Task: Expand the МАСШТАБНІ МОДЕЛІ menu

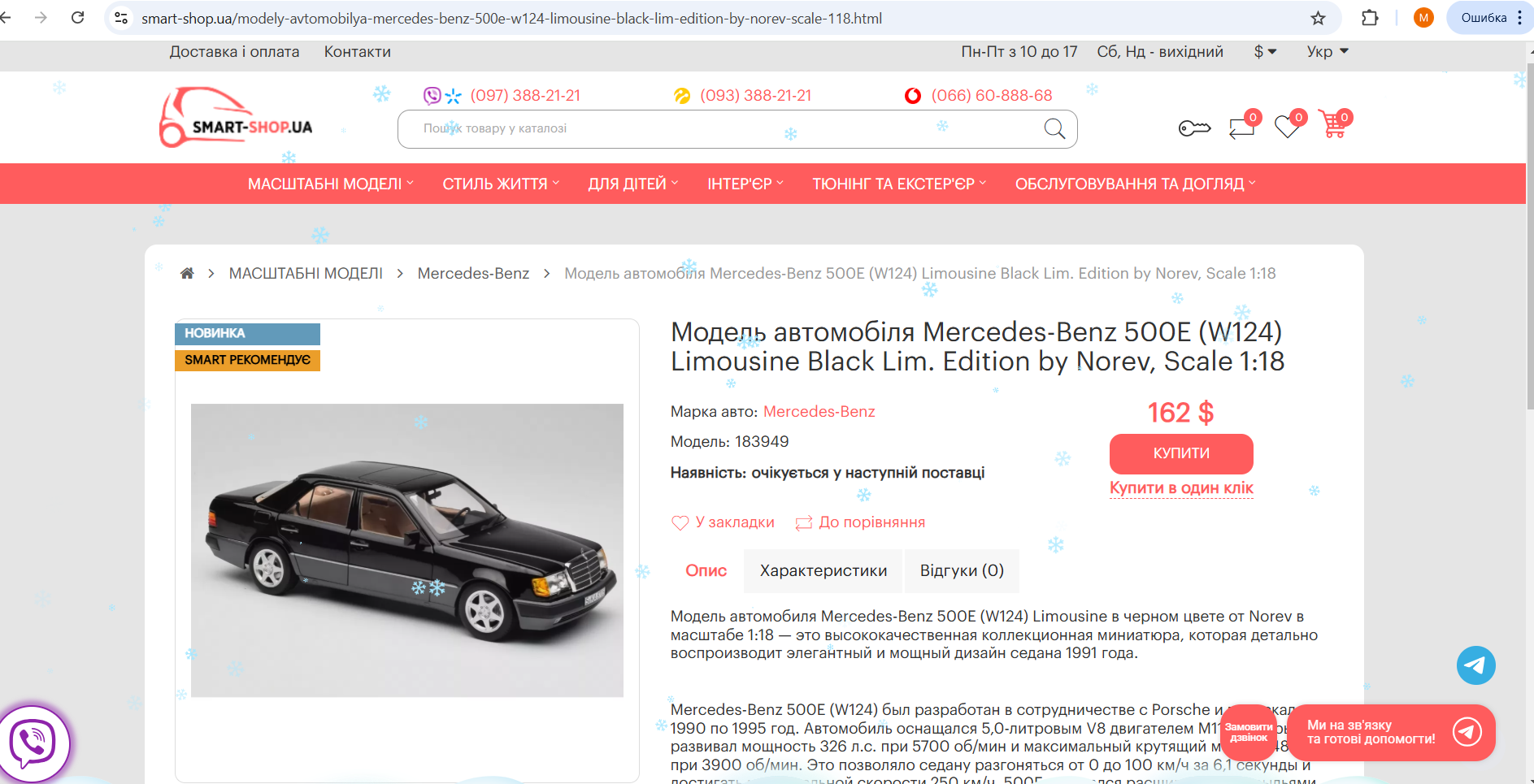Action: [331, 184]
